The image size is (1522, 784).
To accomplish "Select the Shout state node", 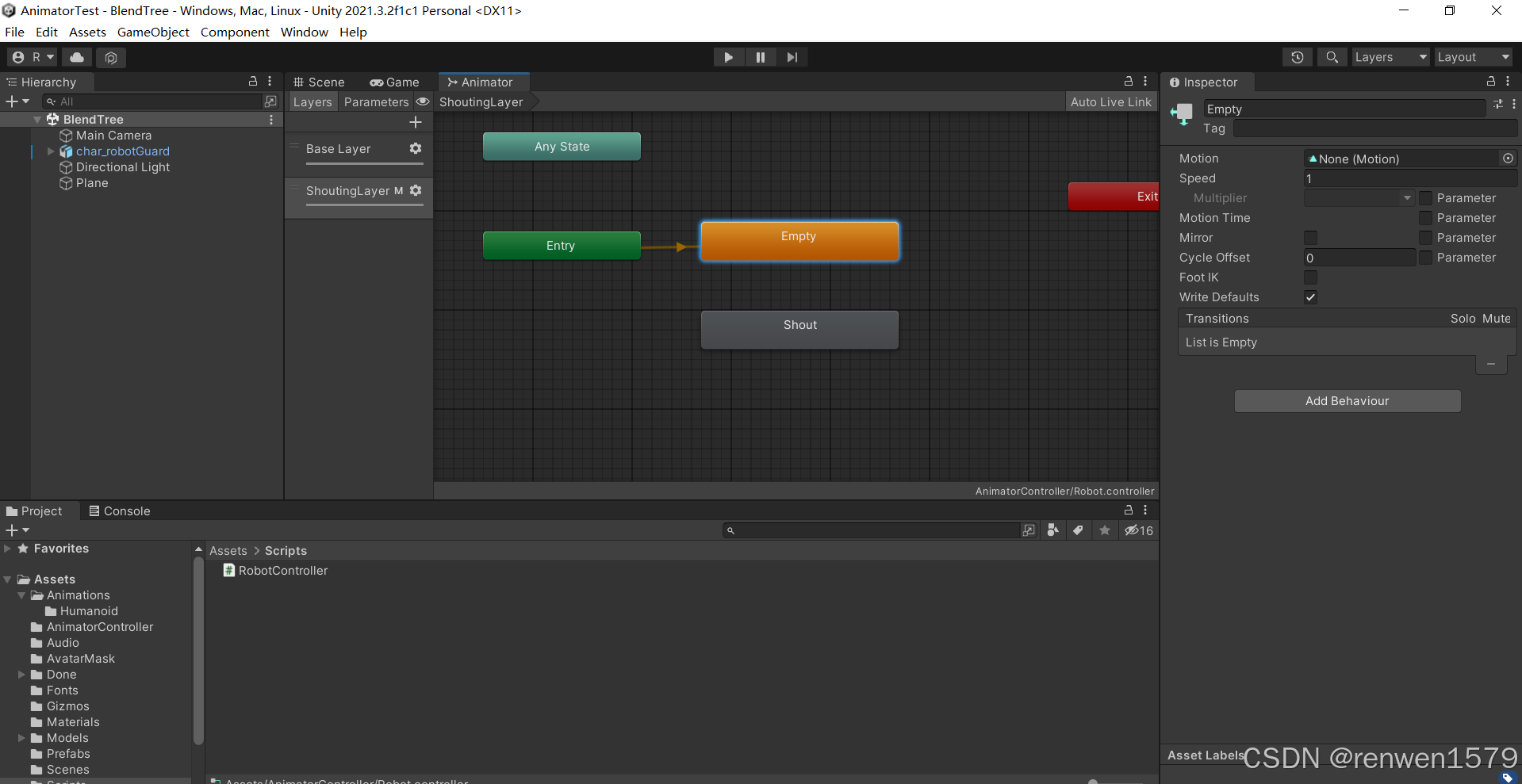I will (x=799, y=329).
